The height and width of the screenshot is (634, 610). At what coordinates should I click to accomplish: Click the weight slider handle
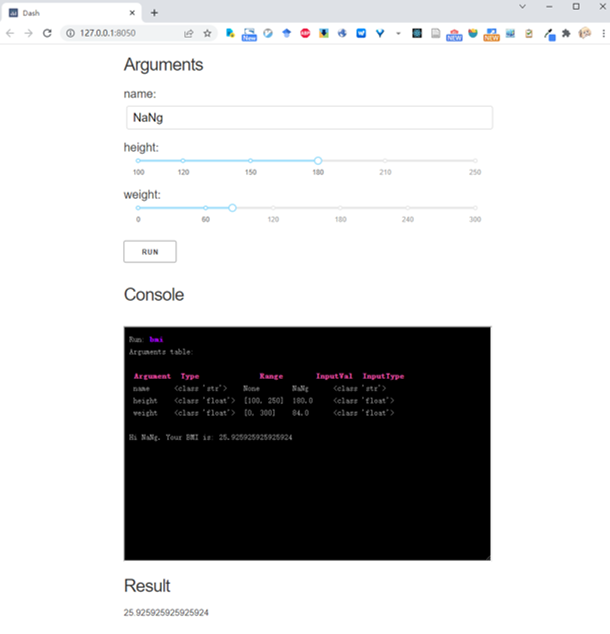coord(232,208)
